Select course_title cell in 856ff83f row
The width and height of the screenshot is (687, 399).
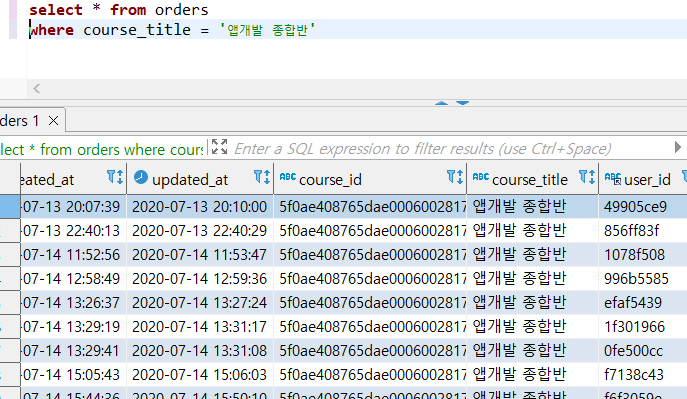click(x=533, y=230)
